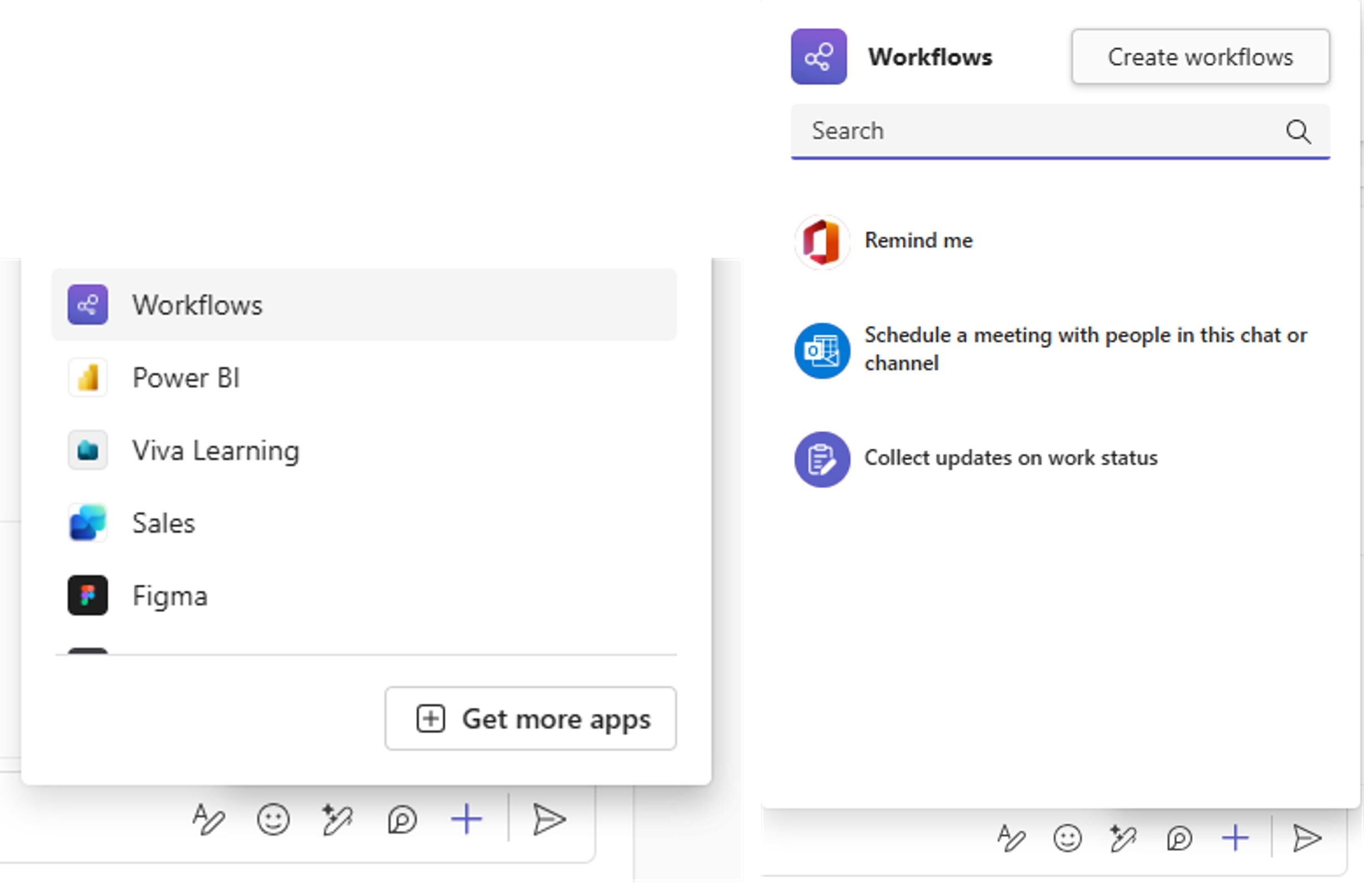This screenshot has width=1364, height=896.
Task: Click the search magnifier icon in the Workflows panel
Action: pos(1298,132)
